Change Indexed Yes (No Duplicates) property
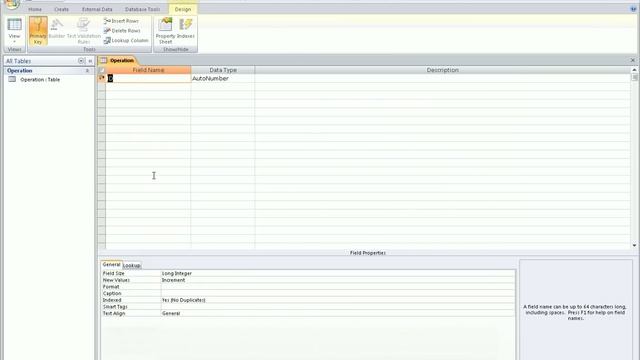Image resolution: width=640 pixels, height=360 pixels. point(338,300)
